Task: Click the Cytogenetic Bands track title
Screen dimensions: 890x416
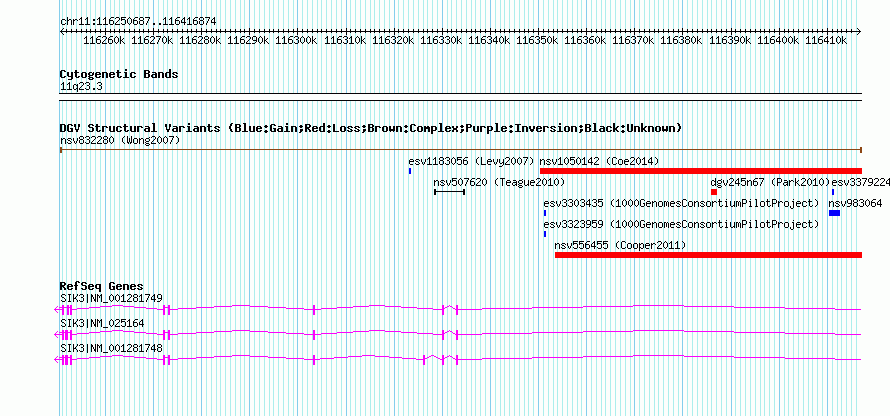Action: point(119,74)
